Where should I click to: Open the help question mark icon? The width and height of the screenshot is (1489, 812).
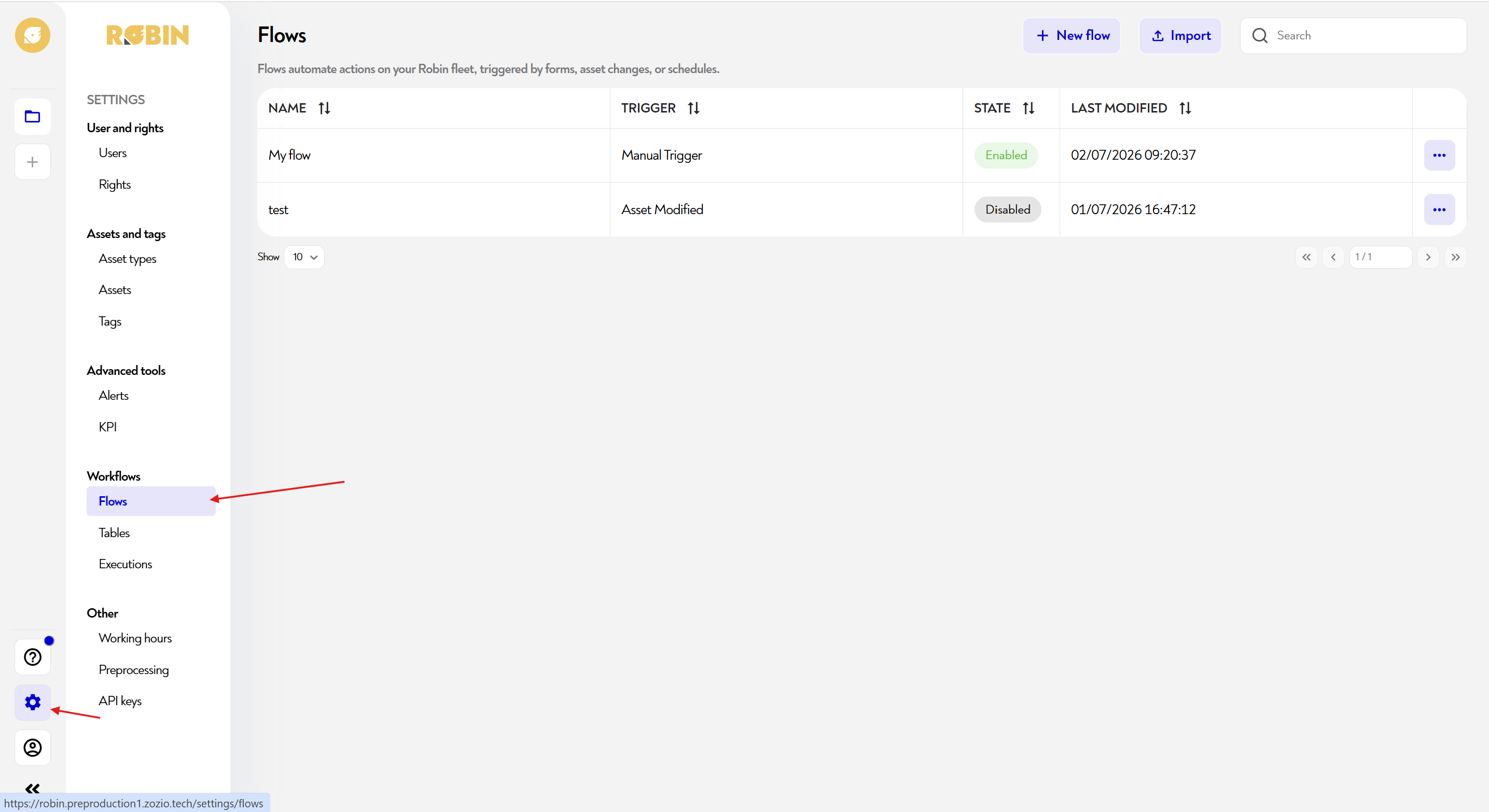tap(32, 657)
